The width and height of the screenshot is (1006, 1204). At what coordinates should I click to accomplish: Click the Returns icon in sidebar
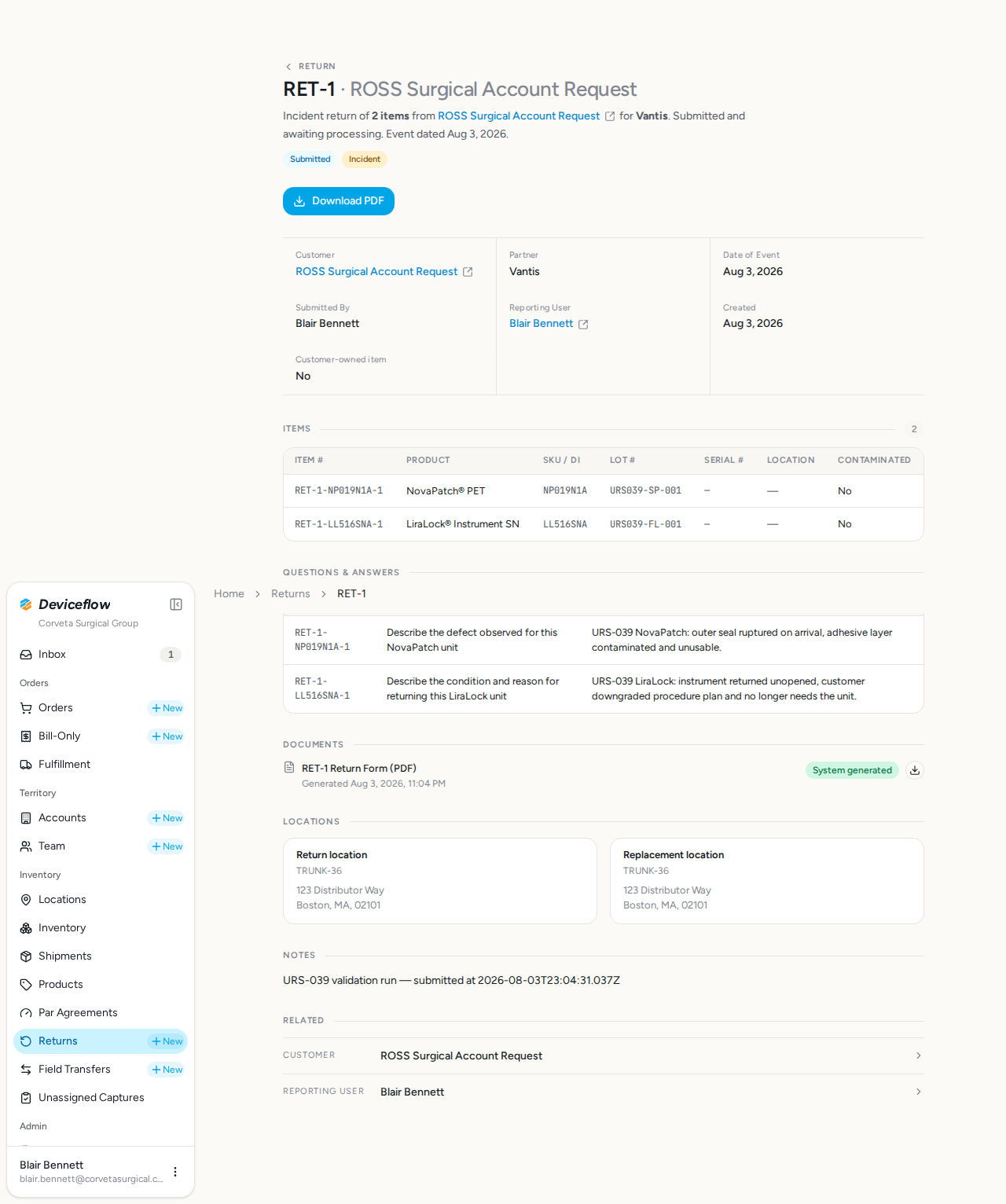click(26, 1041)
